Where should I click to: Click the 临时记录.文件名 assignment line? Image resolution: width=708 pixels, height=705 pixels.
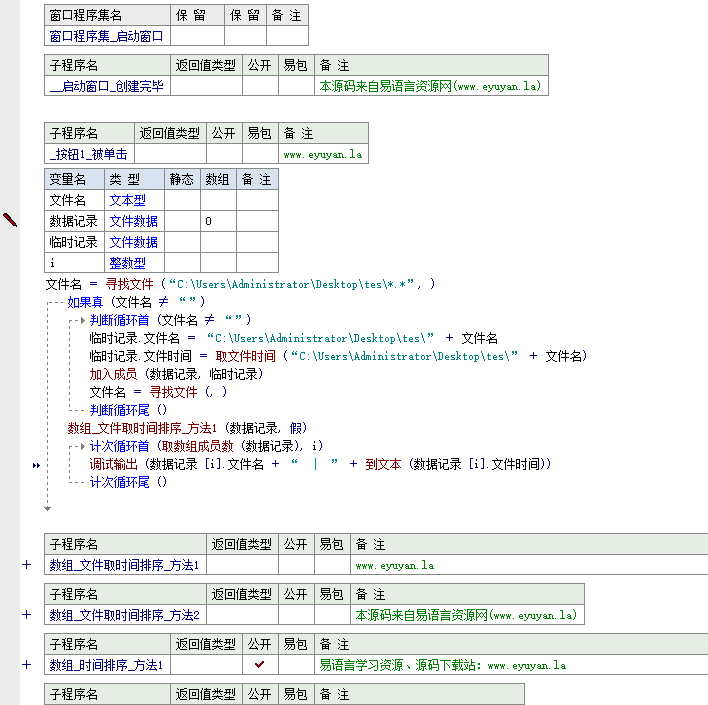[x=293, y=338]
